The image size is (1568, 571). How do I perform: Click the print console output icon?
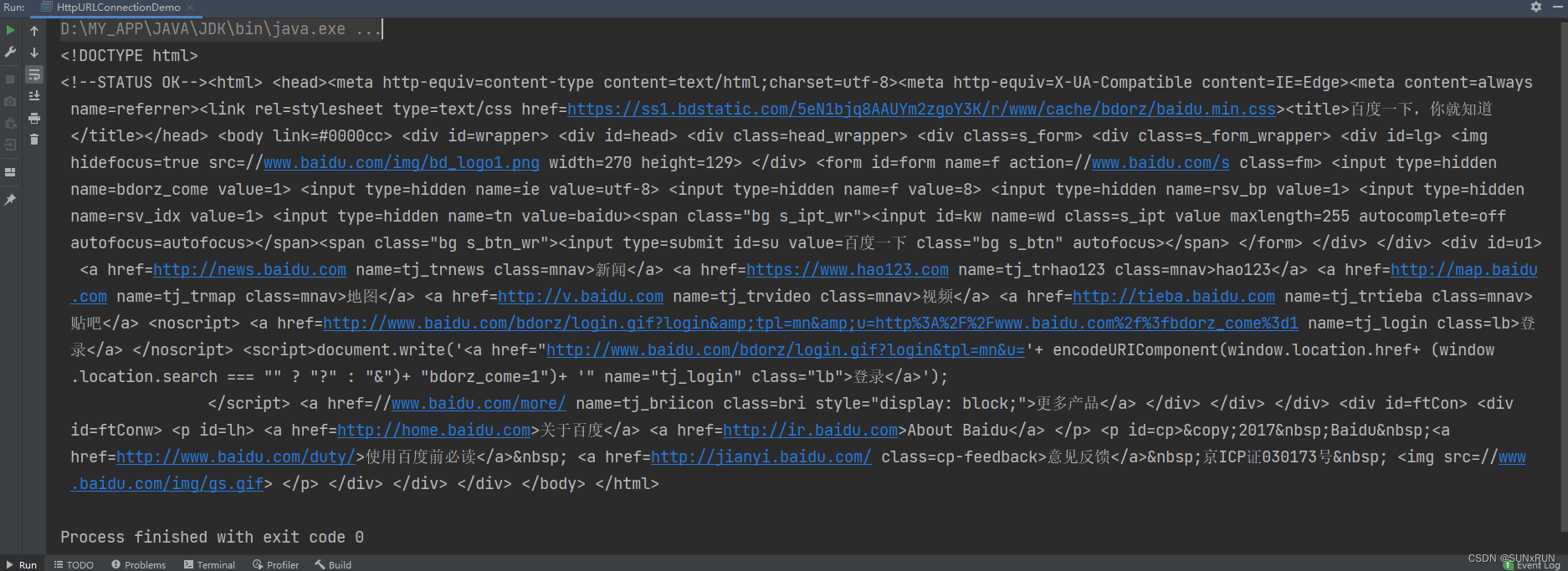tap(34, 118)
